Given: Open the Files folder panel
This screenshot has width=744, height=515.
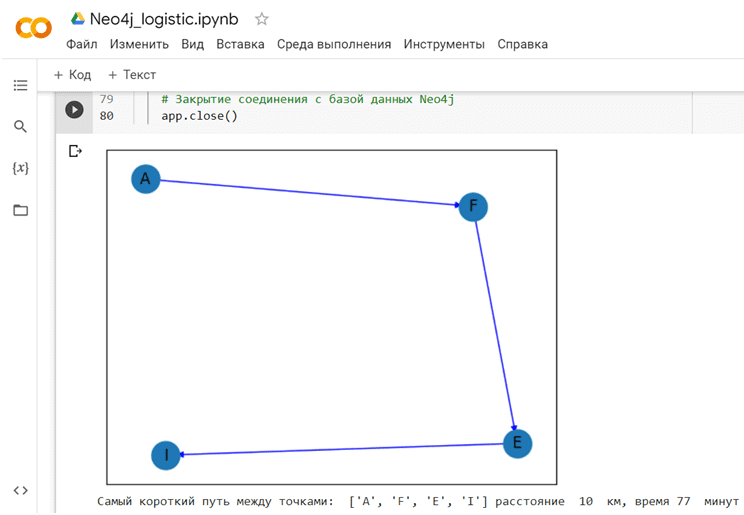Looking at the screenshot, I should pos(20,210).
